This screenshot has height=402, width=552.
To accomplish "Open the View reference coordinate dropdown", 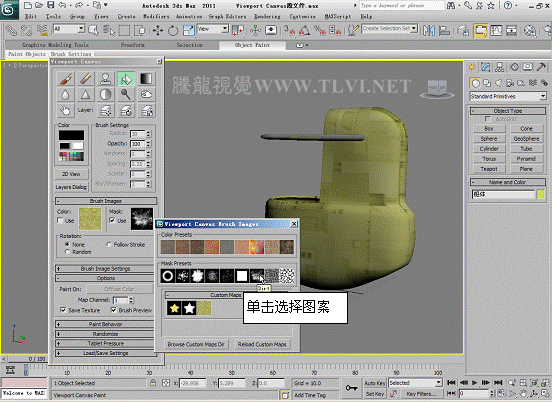I will pyautogui.click(x=213, y=29).
